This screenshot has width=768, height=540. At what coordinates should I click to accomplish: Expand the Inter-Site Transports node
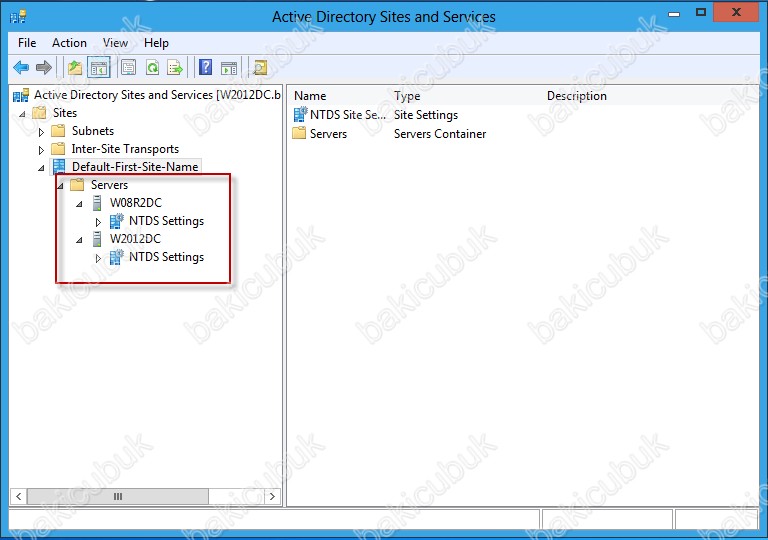(x=41, y=150)
